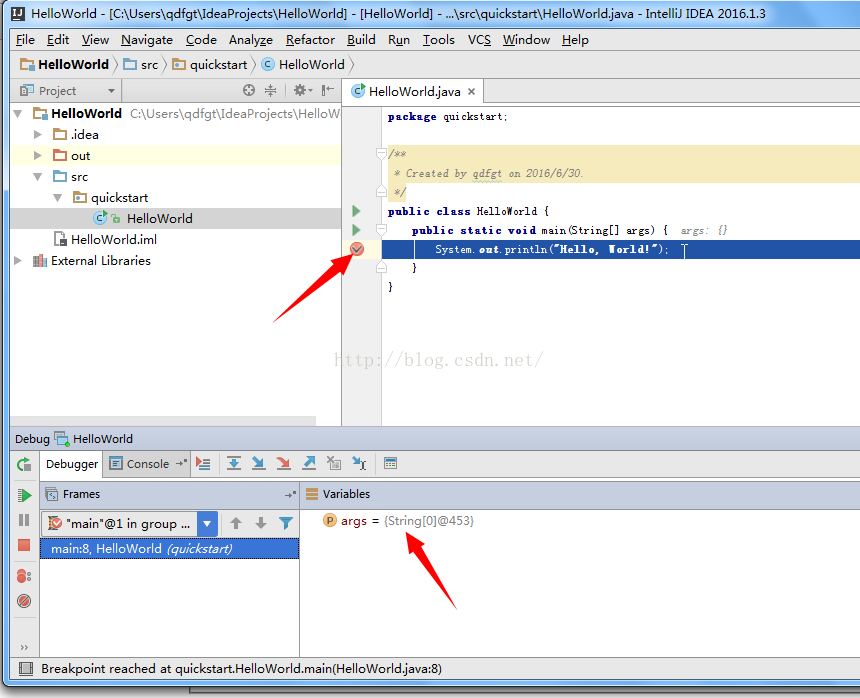Viewport: 860px width, 698px height.
Task: Toggle Mute Breakpoints in debug sidebar
Action: [x=24, y=601]
